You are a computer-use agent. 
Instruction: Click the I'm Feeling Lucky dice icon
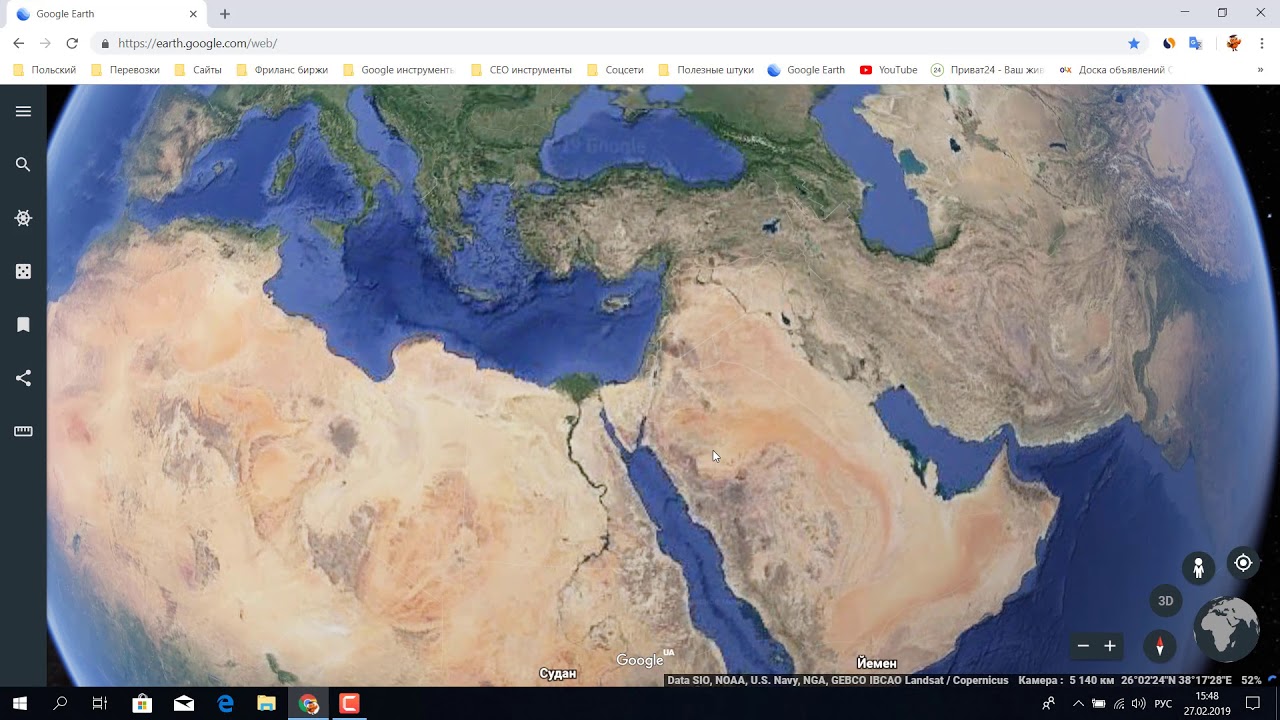tap(23, 271)
